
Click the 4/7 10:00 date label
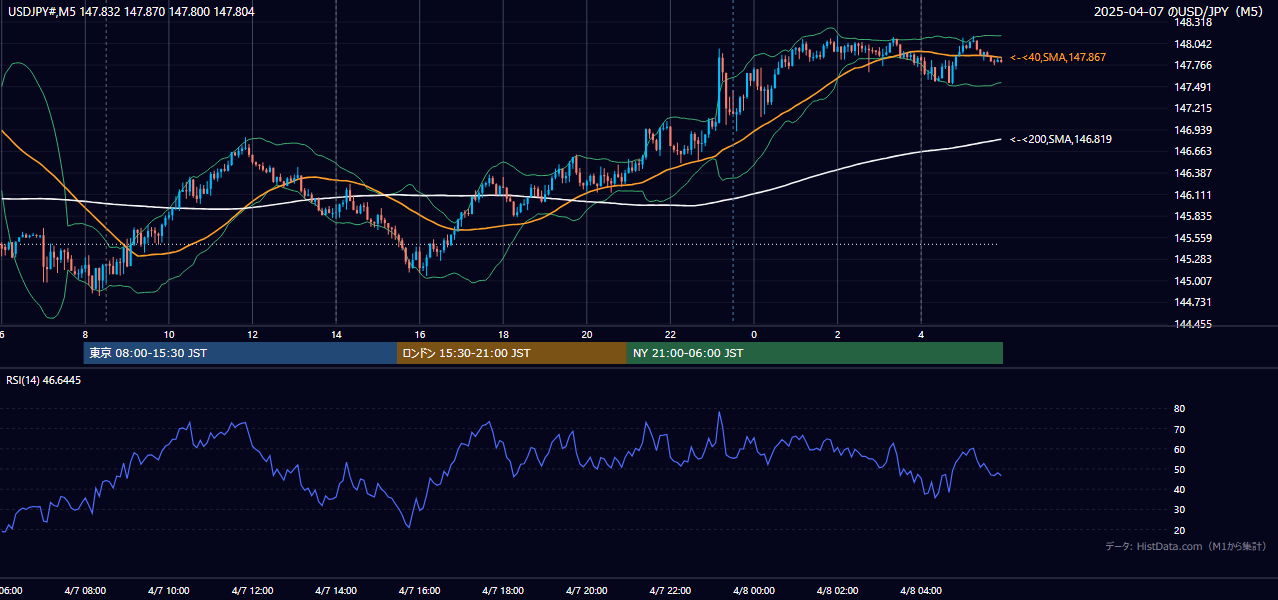point(169,591)
